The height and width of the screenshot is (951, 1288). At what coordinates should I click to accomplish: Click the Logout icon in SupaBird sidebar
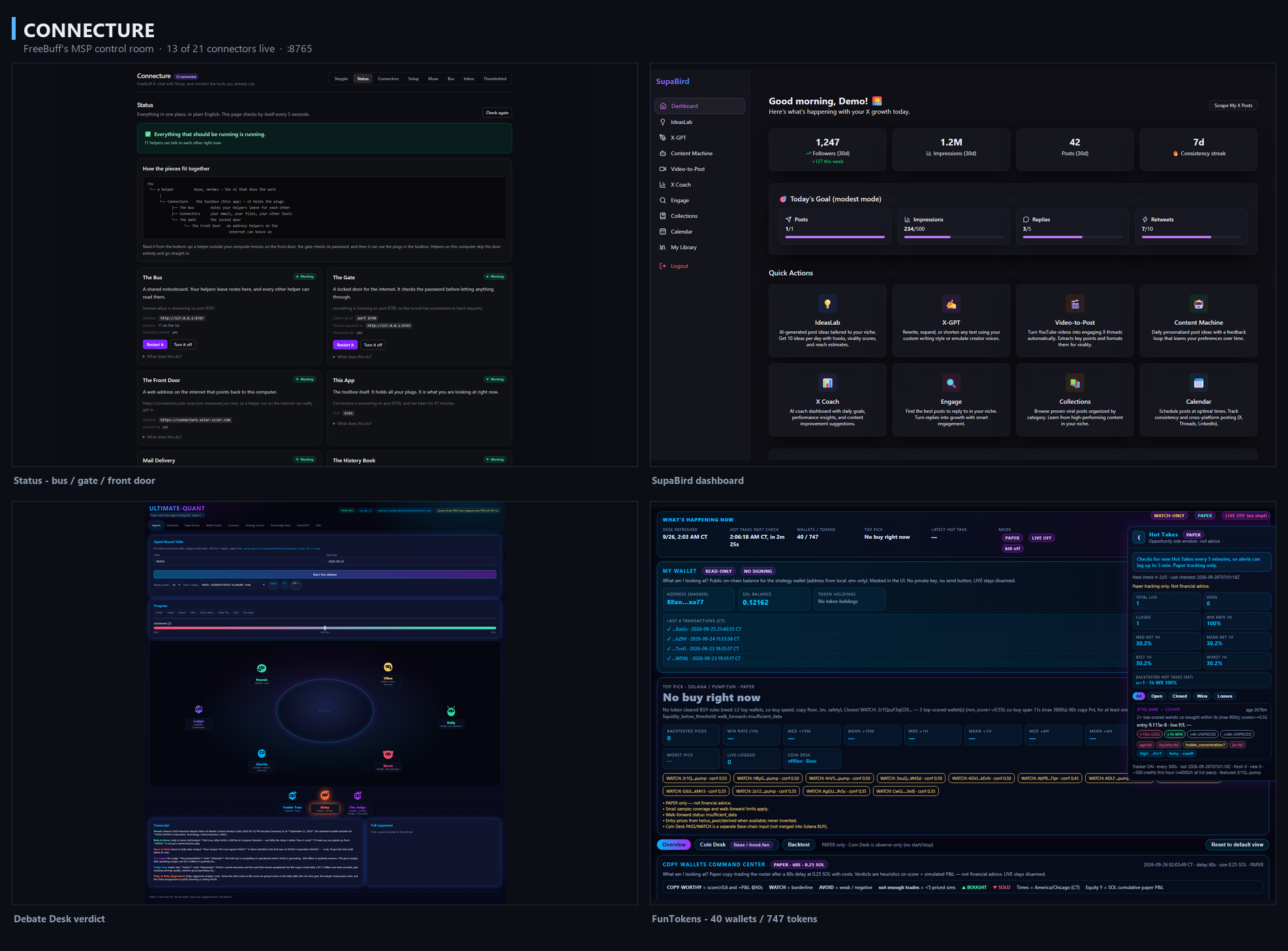(663, 266)
